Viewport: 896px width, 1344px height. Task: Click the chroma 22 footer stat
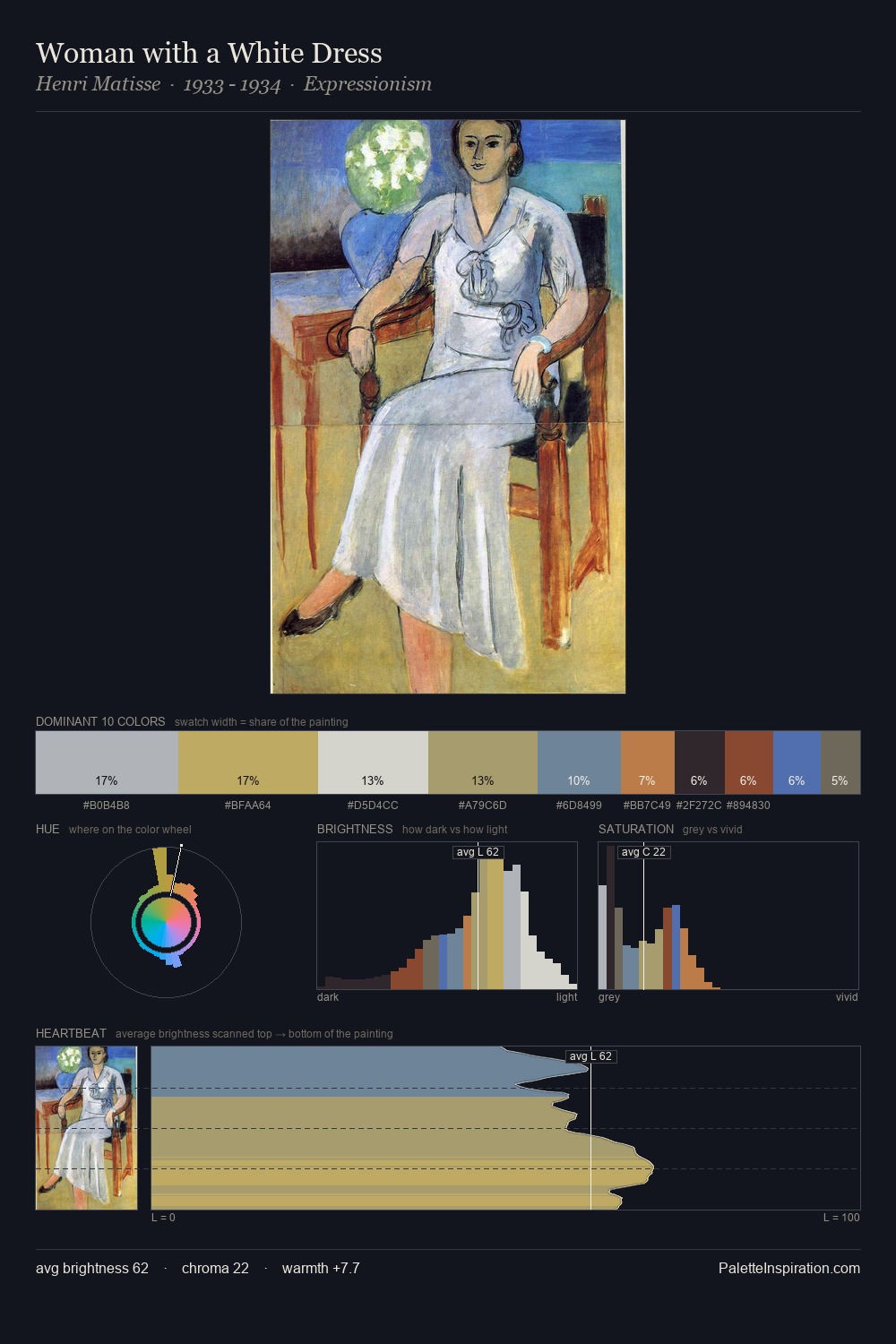[215, 1268]
